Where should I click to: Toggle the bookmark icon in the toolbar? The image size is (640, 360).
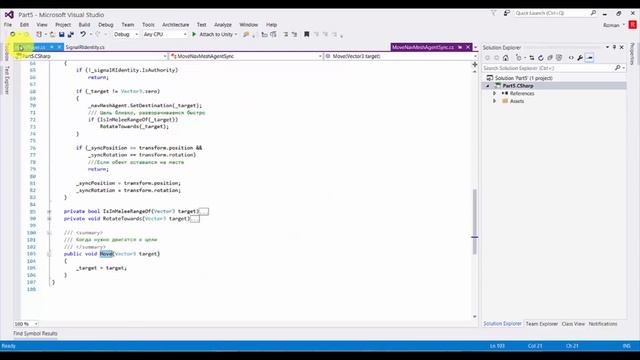(307, 35)
